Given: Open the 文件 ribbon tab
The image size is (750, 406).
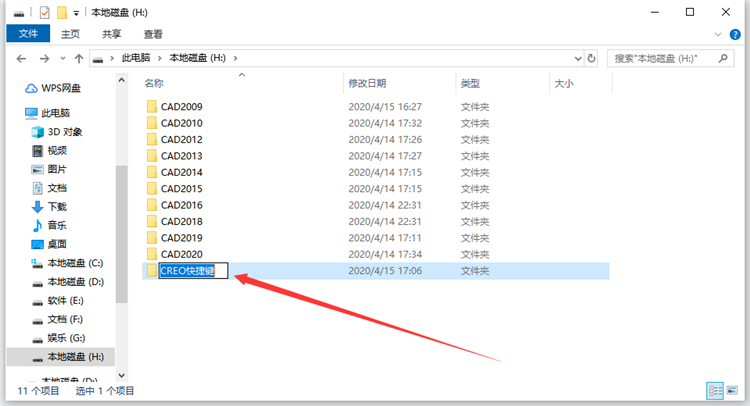Looking at the screenshot, I should (x=28, y=34).
